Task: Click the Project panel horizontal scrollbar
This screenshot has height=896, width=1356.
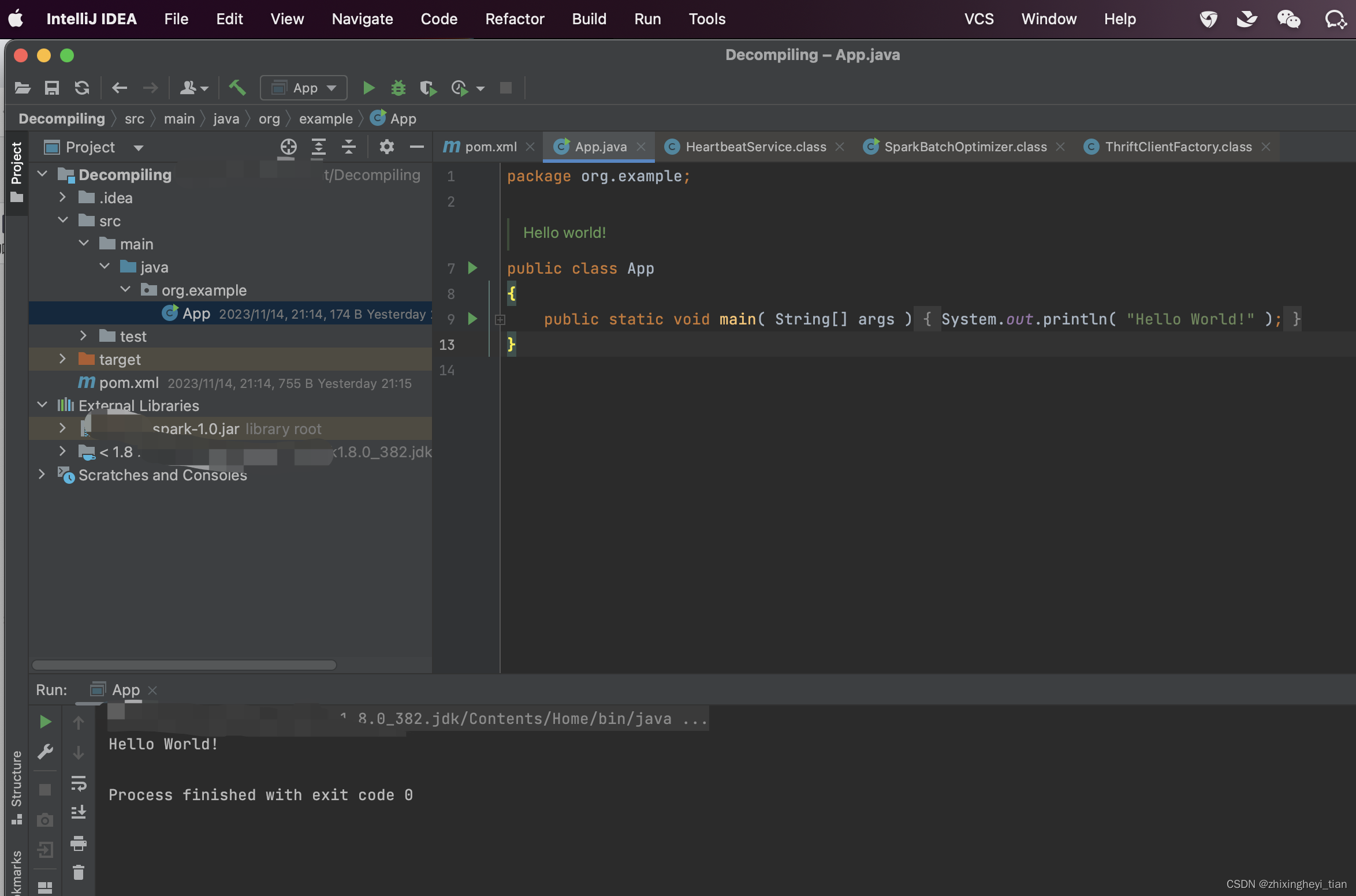Action: [x=184, y=665]
